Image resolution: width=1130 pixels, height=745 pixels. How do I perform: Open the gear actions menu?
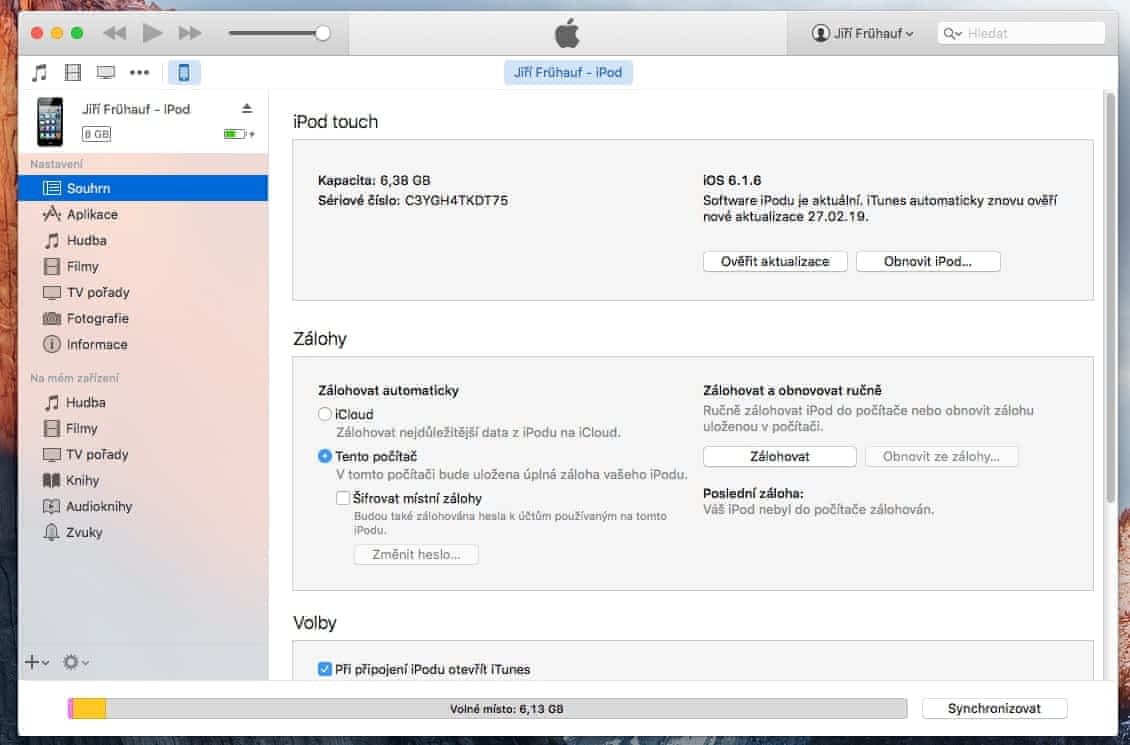click(75, 662)
